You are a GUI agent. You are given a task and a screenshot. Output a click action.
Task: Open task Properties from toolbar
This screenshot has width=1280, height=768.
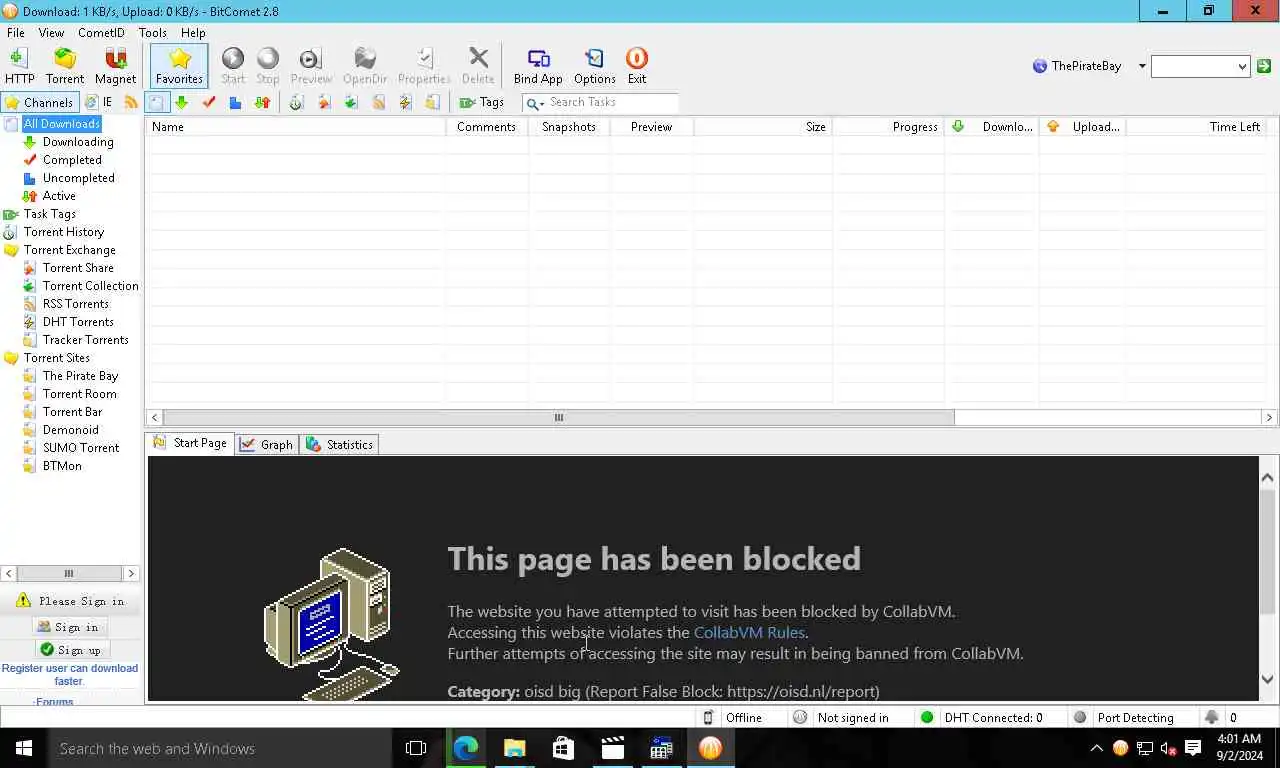click(424, 66)
